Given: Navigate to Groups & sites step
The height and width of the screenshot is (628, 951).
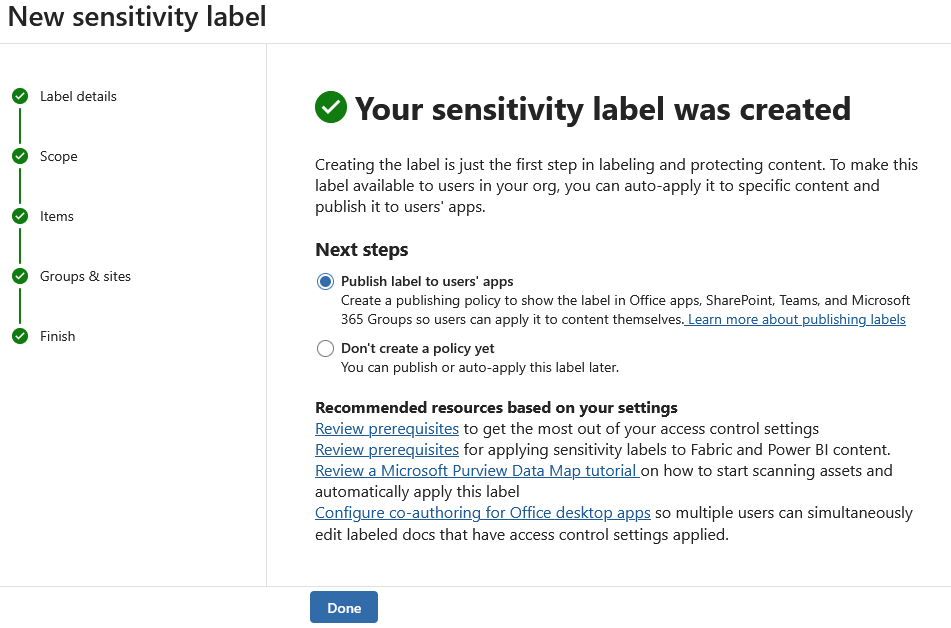Looking at the screenshot, I should point(85,276).
